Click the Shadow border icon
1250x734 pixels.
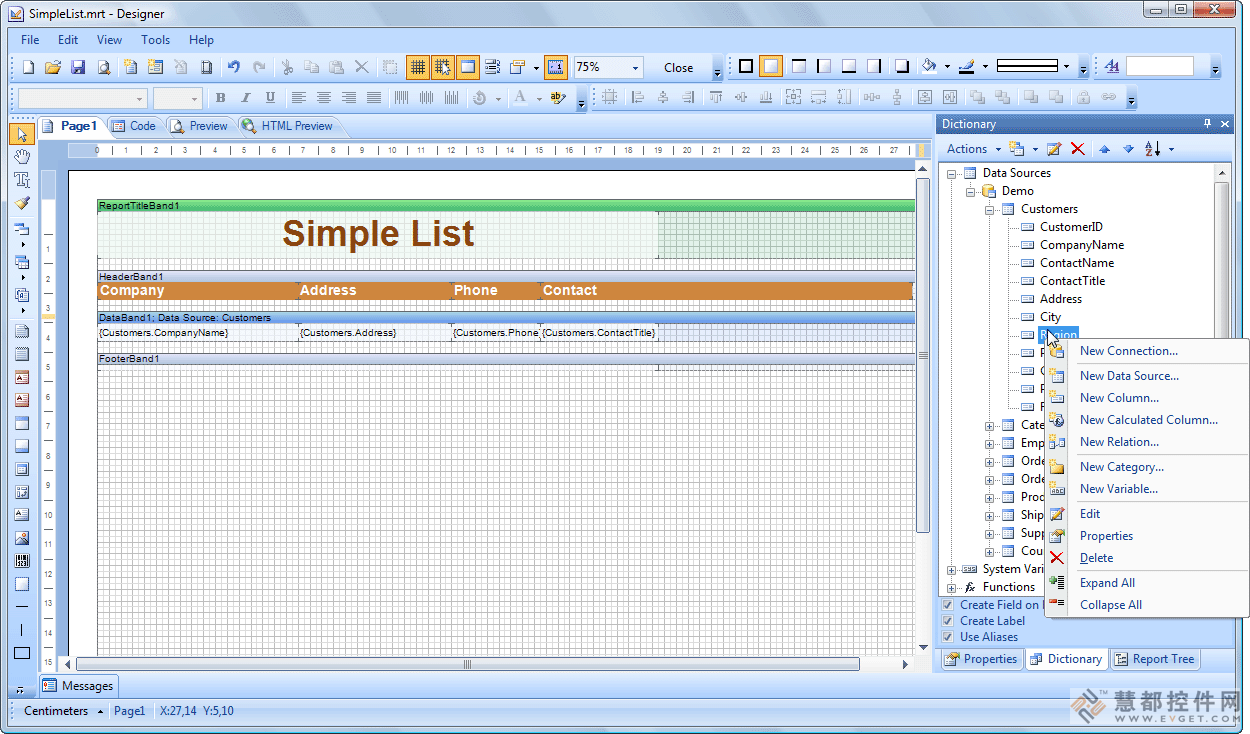click(901, 67)
